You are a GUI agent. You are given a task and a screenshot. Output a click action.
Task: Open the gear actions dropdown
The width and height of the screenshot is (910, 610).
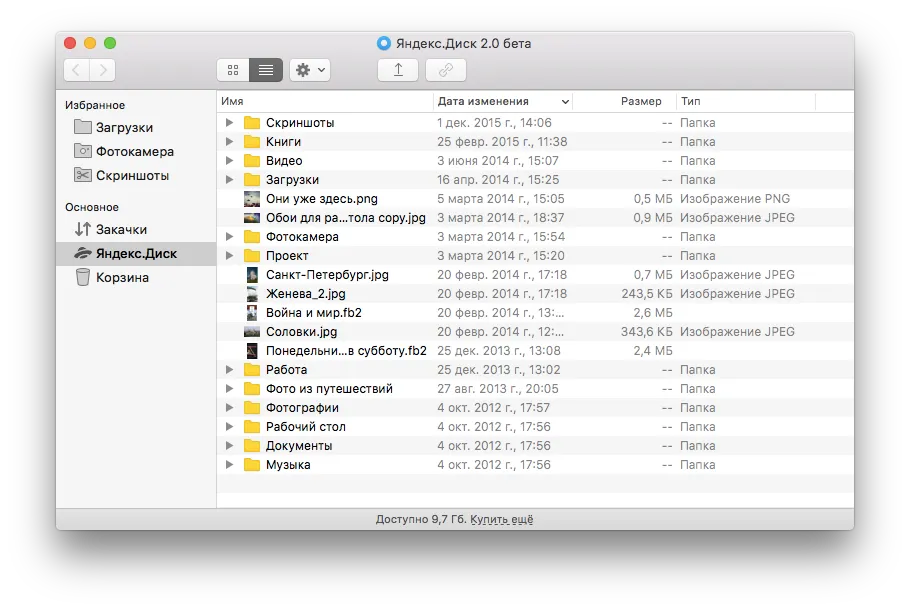[310, 70]
